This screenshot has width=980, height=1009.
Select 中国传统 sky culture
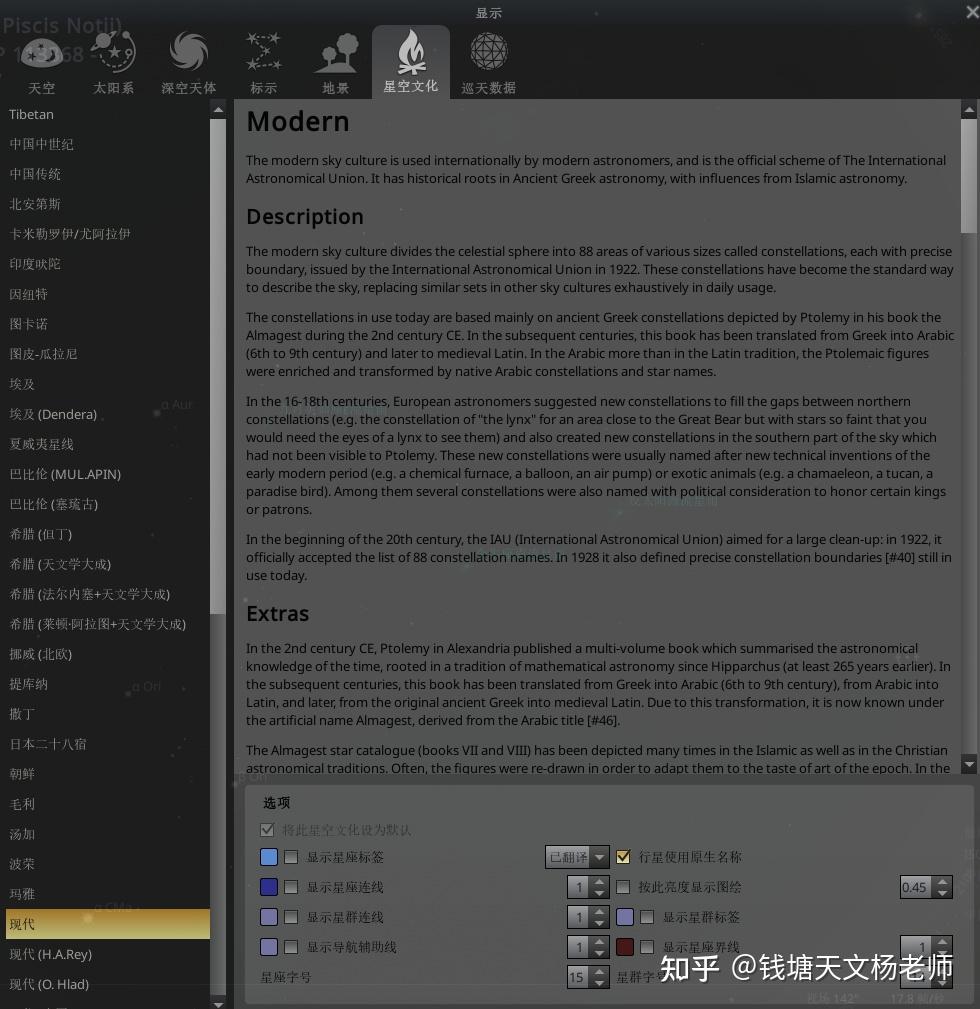click(x=107, y=174)
